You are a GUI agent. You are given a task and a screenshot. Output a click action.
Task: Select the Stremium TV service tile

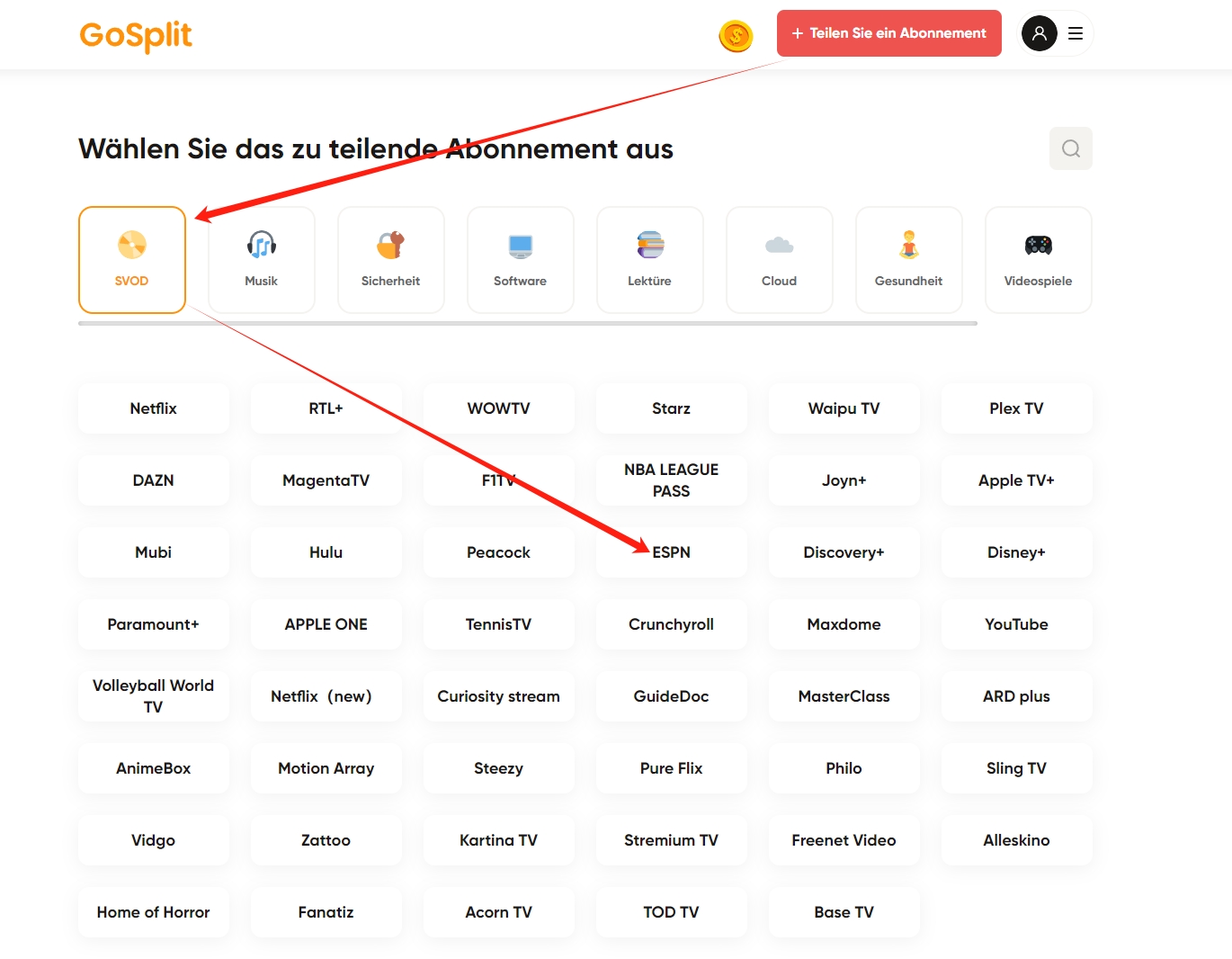point(672,840)
